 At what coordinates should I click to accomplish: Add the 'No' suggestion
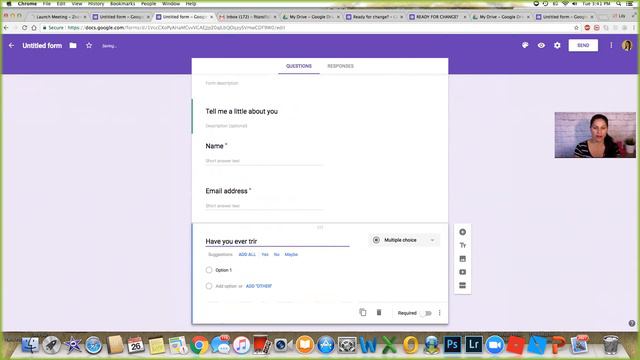click(x=276, y=254)
